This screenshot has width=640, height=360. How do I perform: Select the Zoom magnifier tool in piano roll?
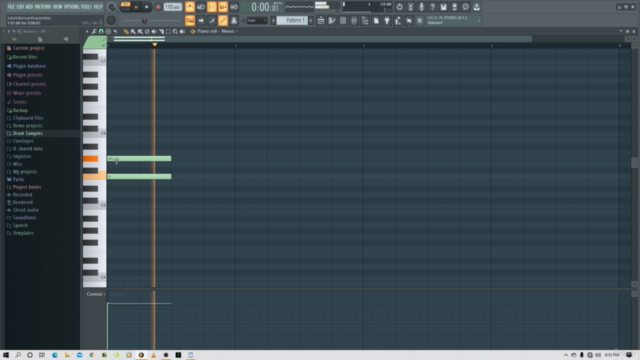click(175, 31)
